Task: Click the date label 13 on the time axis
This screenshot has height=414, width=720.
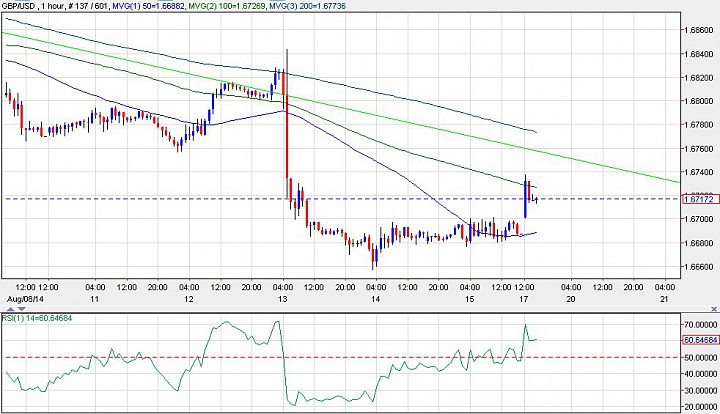Action: click(282, 299)
